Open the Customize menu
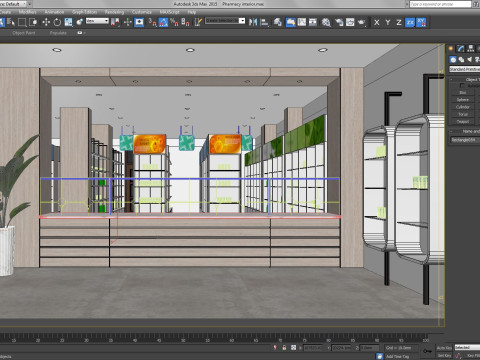This screenshot has width=480, height=360. pyautogui.click(x=142, y=12)
